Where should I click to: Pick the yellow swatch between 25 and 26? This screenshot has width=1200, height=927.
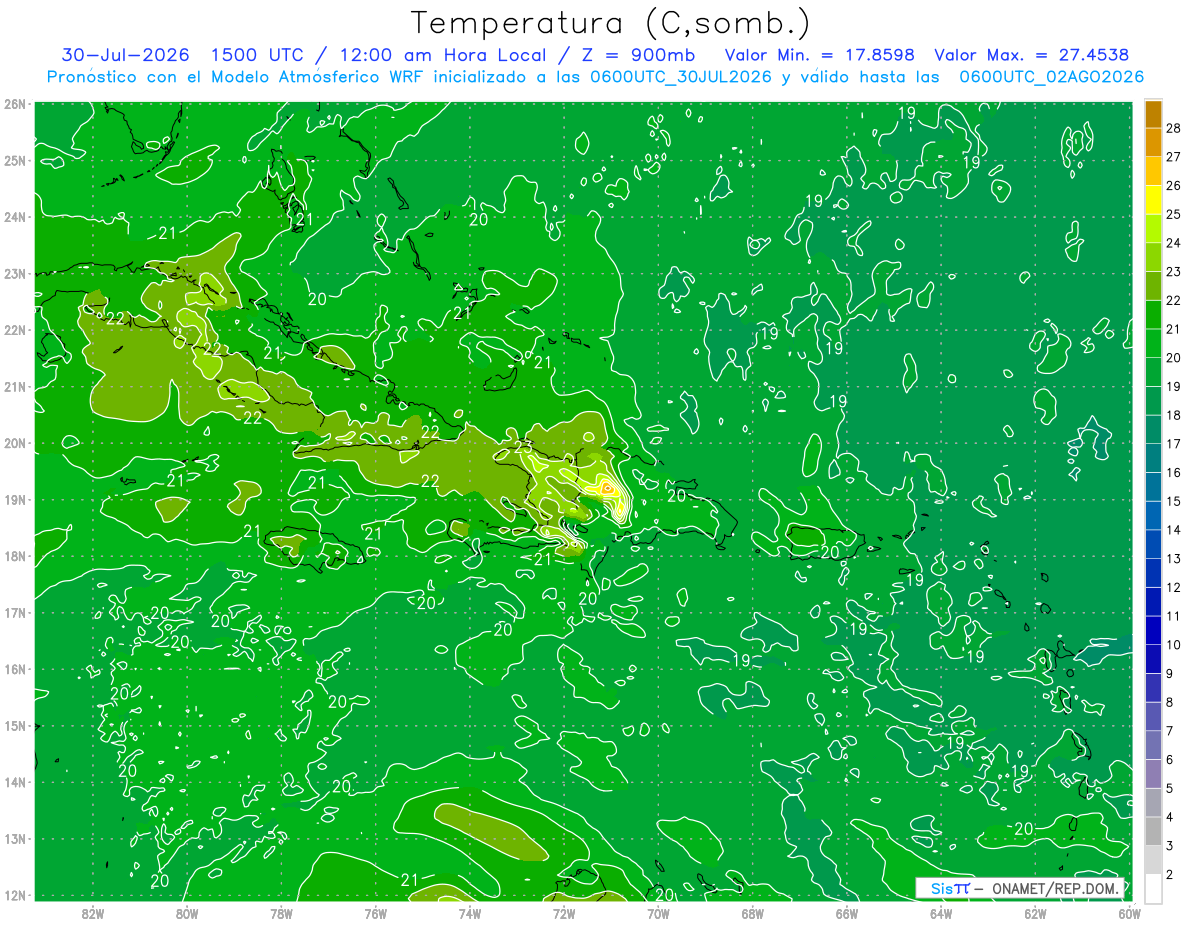1153,200
